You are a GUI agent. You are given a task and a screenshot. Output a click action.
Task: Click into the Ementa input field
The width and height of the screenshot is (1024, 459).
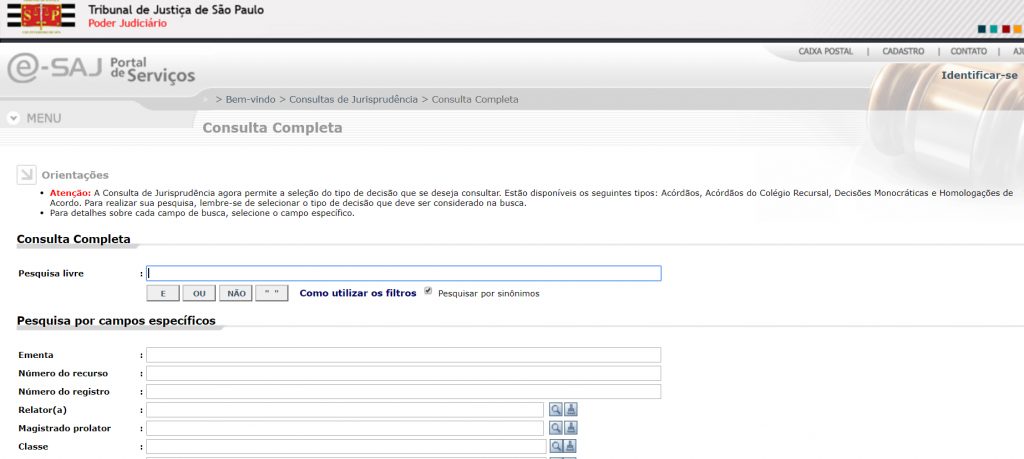(404, 355)
